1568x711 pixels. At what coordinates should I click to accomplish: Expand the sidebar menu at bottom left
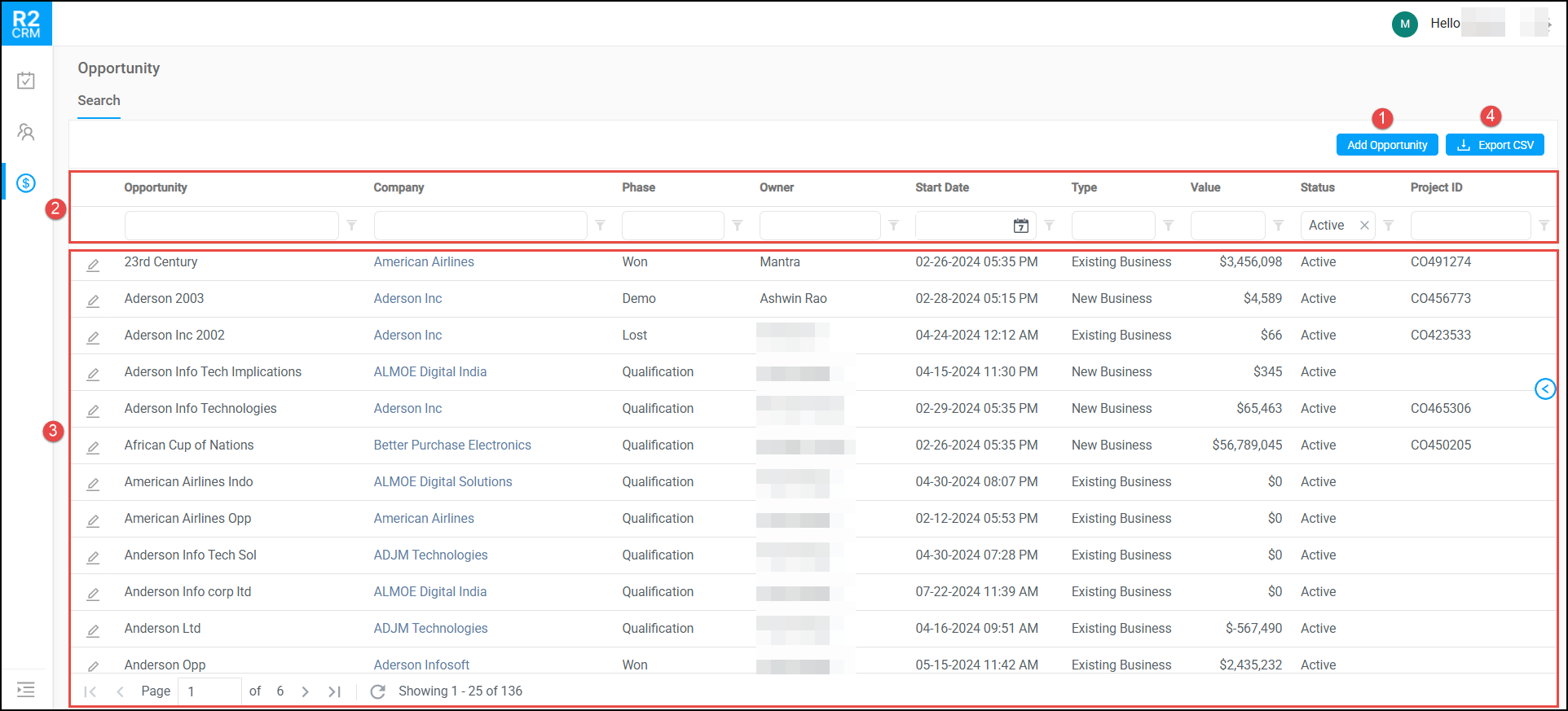26,690
